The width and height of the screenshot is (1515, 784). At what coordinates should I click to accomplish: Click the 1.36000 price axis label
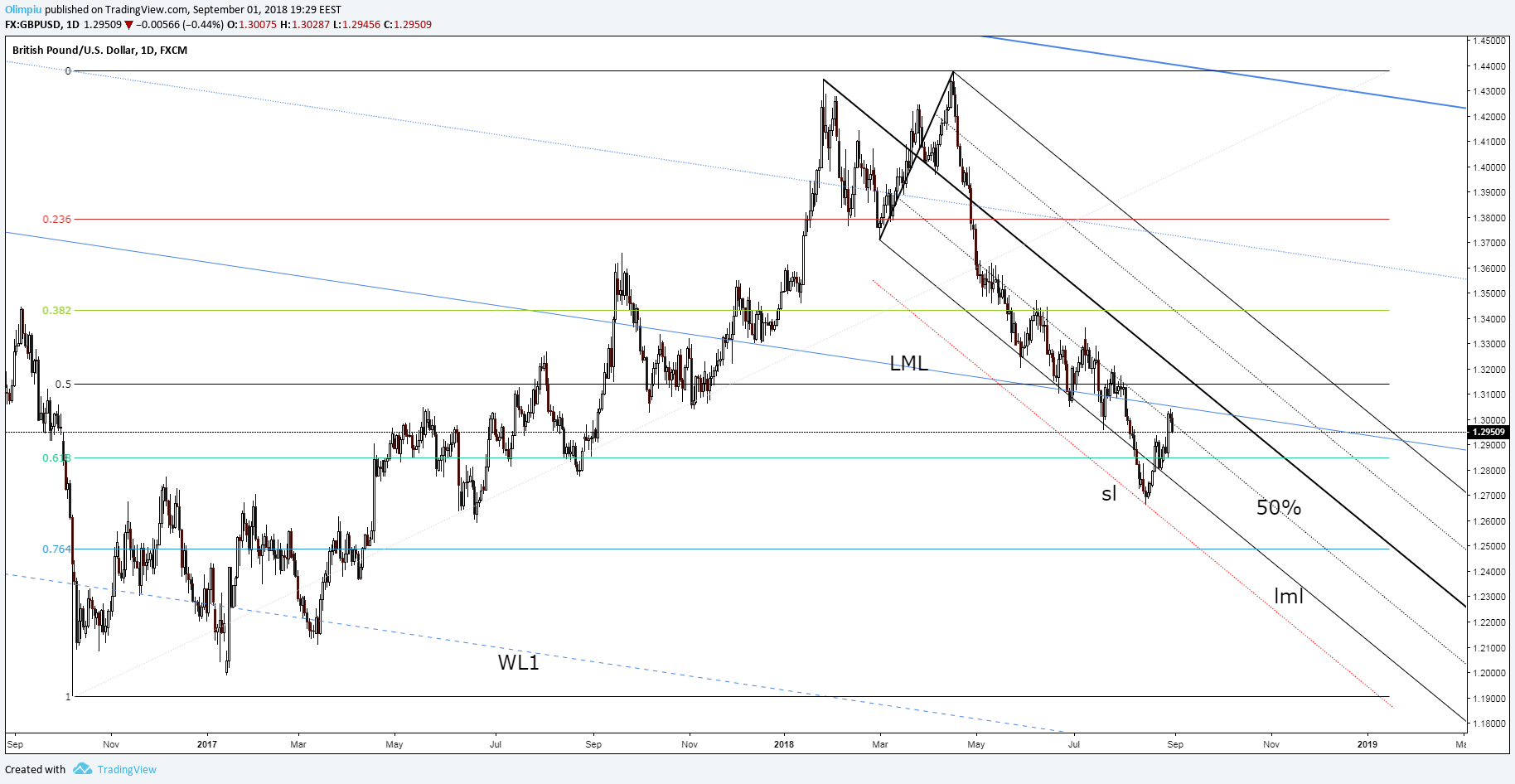1488,269
